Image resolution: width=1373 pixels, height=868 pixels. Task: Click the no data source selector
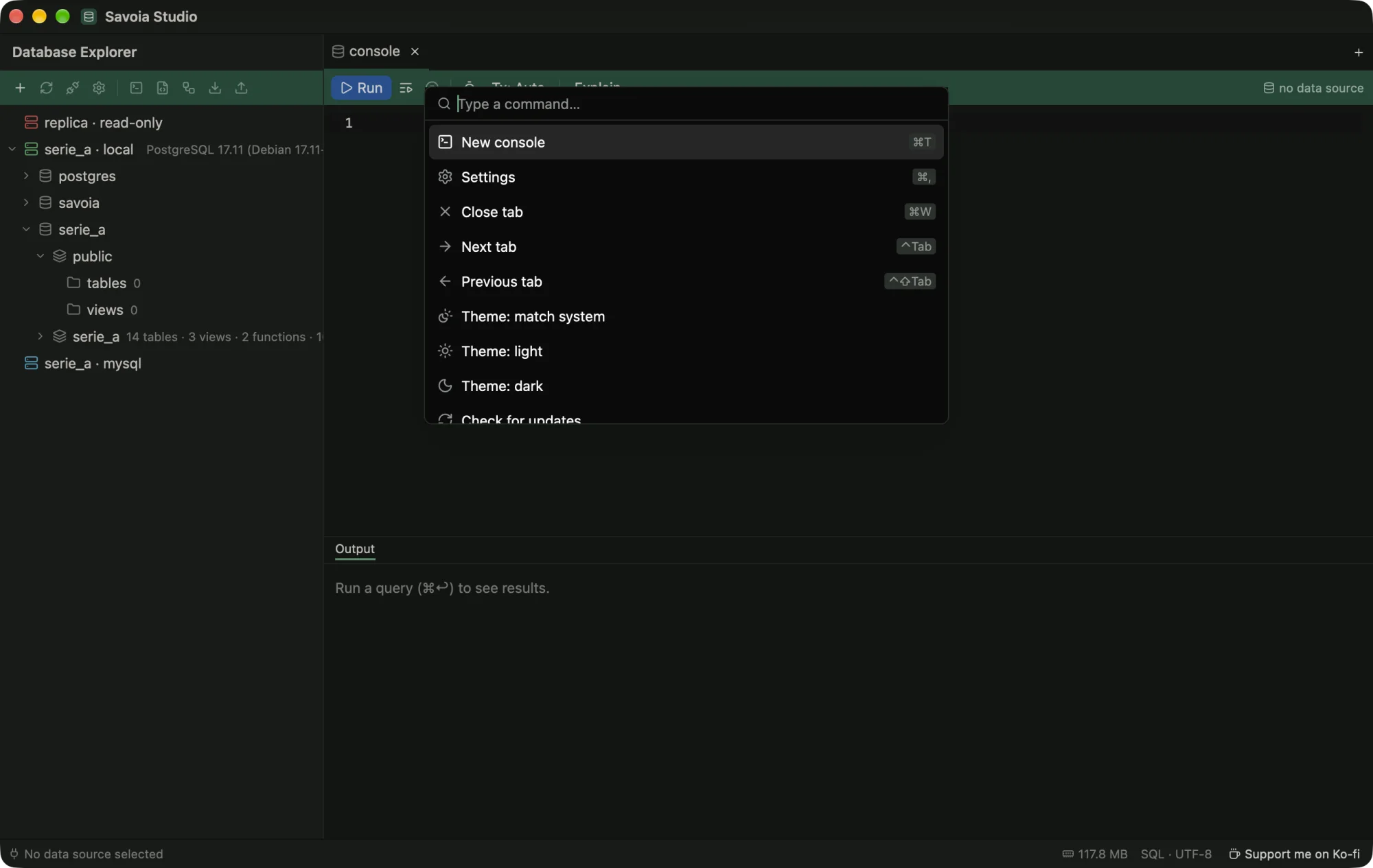click(1313, 88)
